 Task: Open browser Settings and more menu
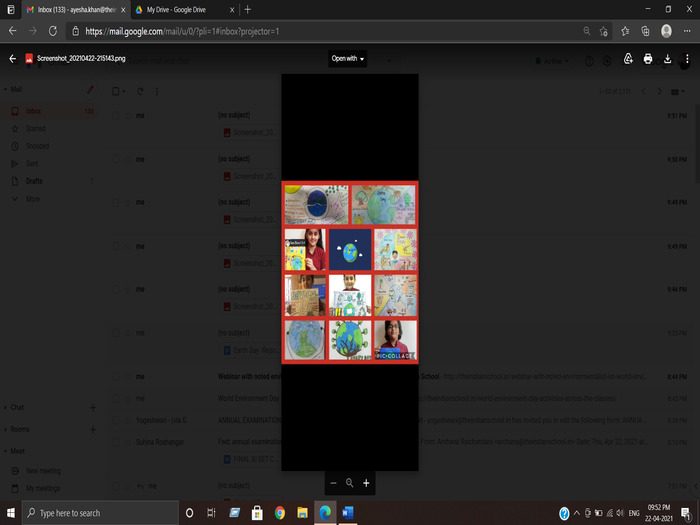click(687, 31)
